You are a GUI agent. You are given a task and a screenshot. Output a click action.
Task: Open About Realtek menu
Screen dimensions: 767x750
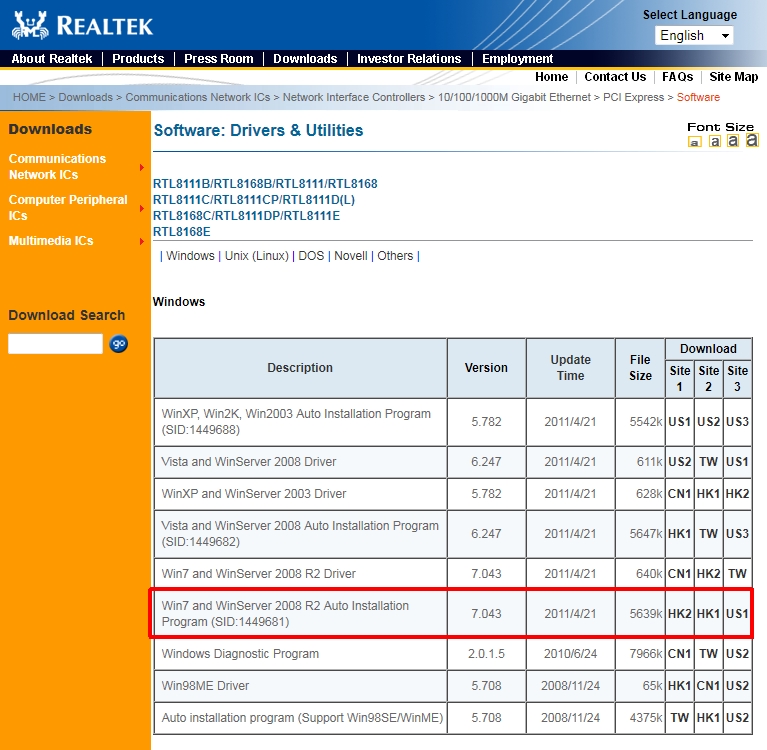52,59
